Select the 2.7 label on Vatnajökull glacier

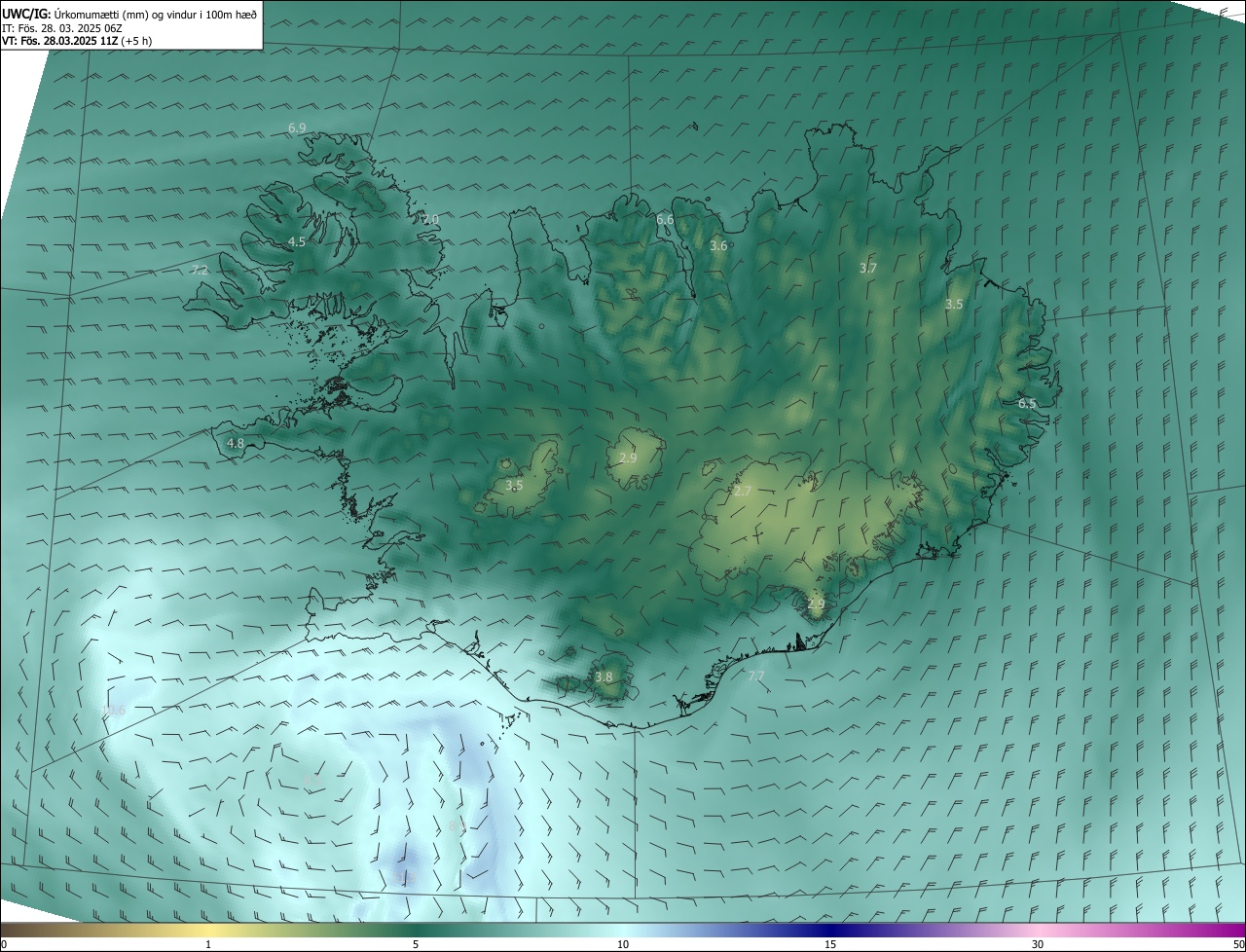743,492
